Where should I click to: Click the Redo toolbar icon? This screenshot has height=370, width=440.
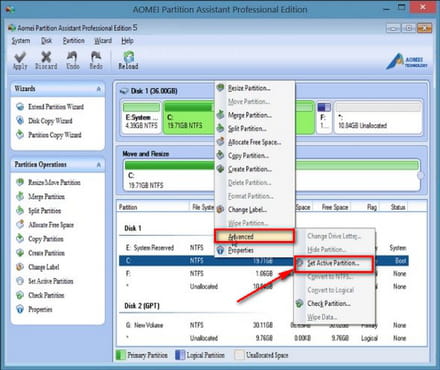coord(96,61)
